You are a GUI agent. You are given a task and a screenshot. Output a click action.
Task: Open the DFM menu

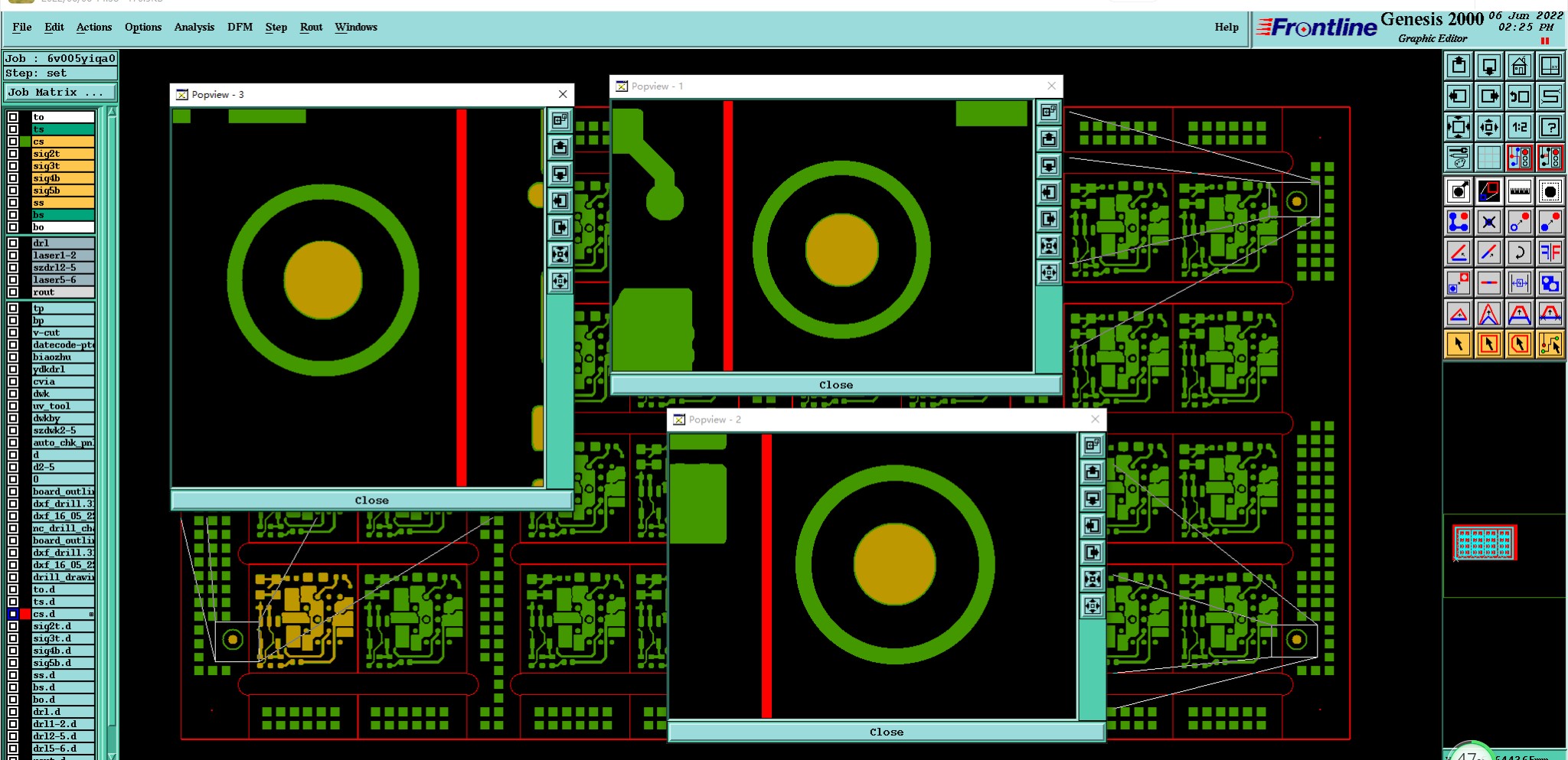[x=240, y=28]
